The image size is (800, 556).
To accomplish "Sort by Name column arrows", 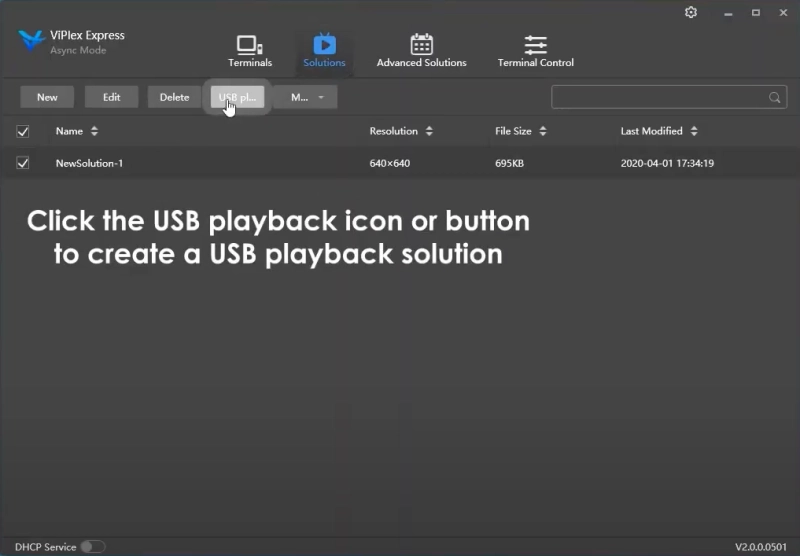I will pos(95,131).
